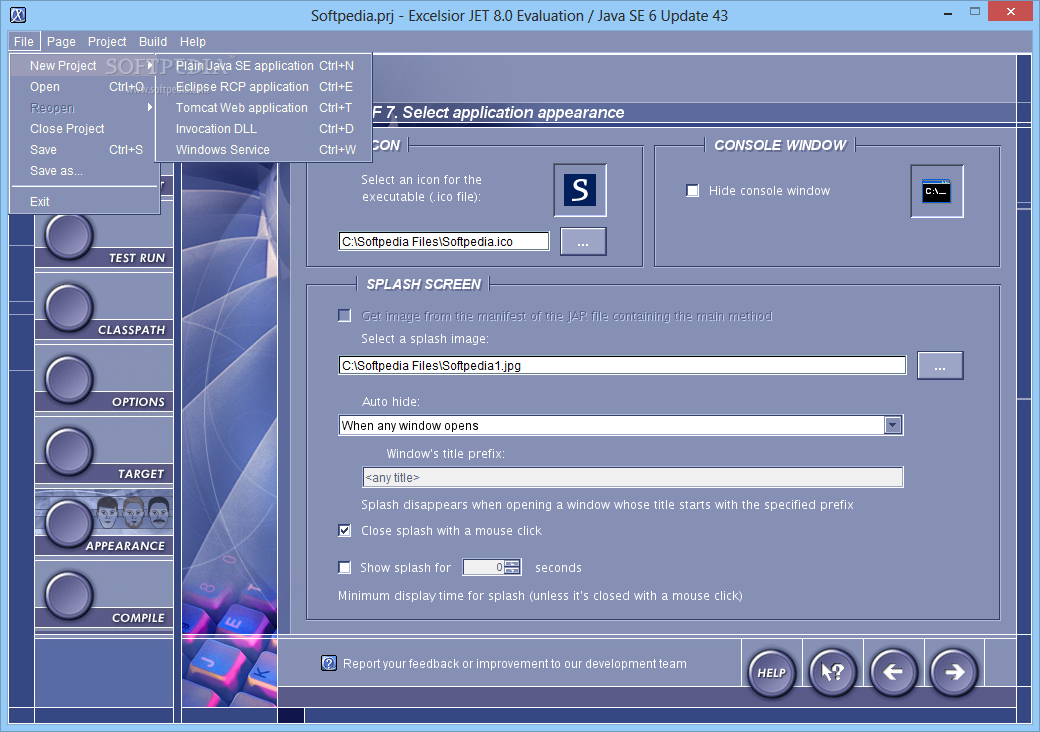Click the console window icon preview
The image size is (1040, 732).
pos(937,191)
